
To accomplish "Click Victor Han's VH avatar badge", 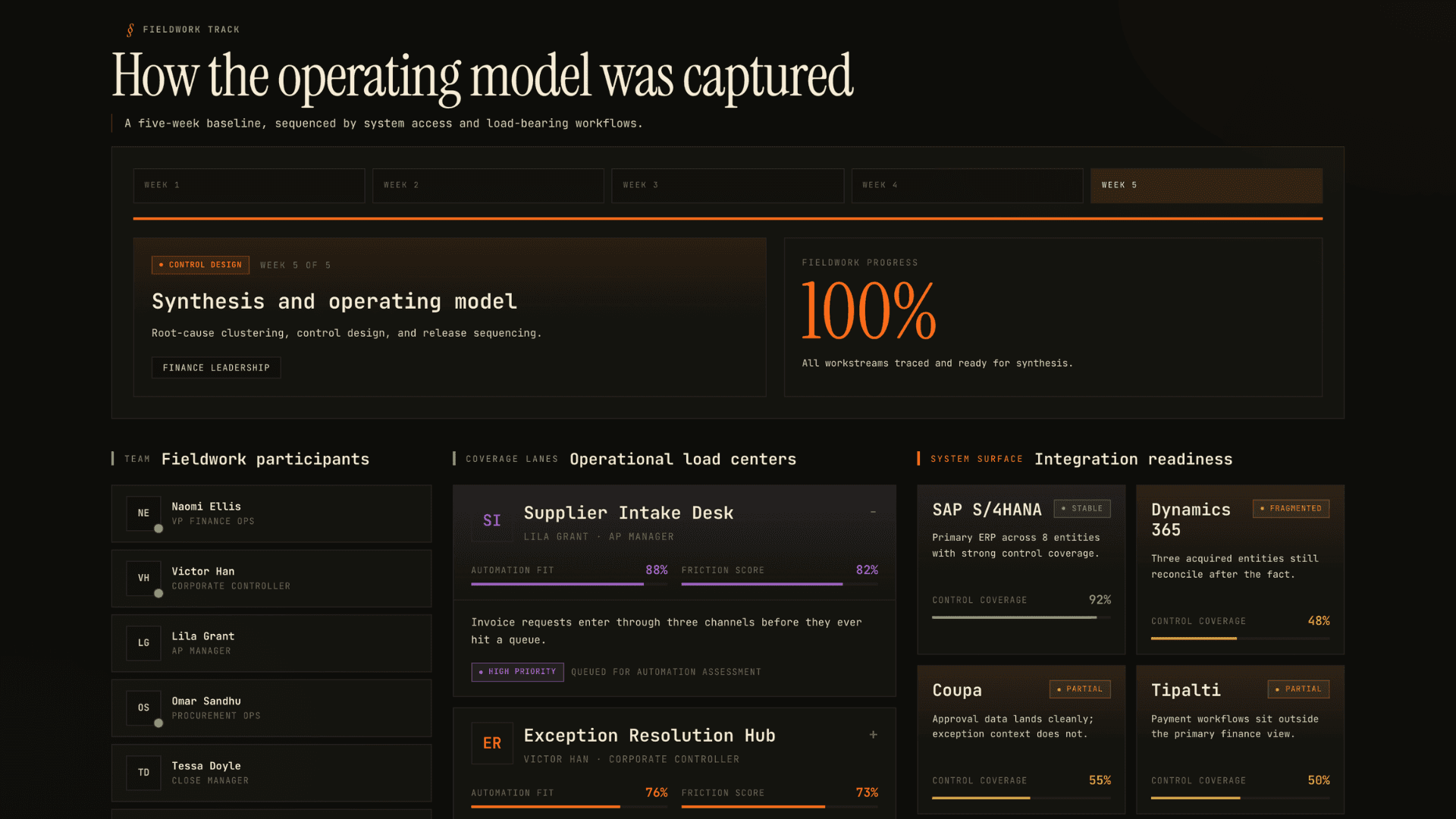I will tap(143, 578).
